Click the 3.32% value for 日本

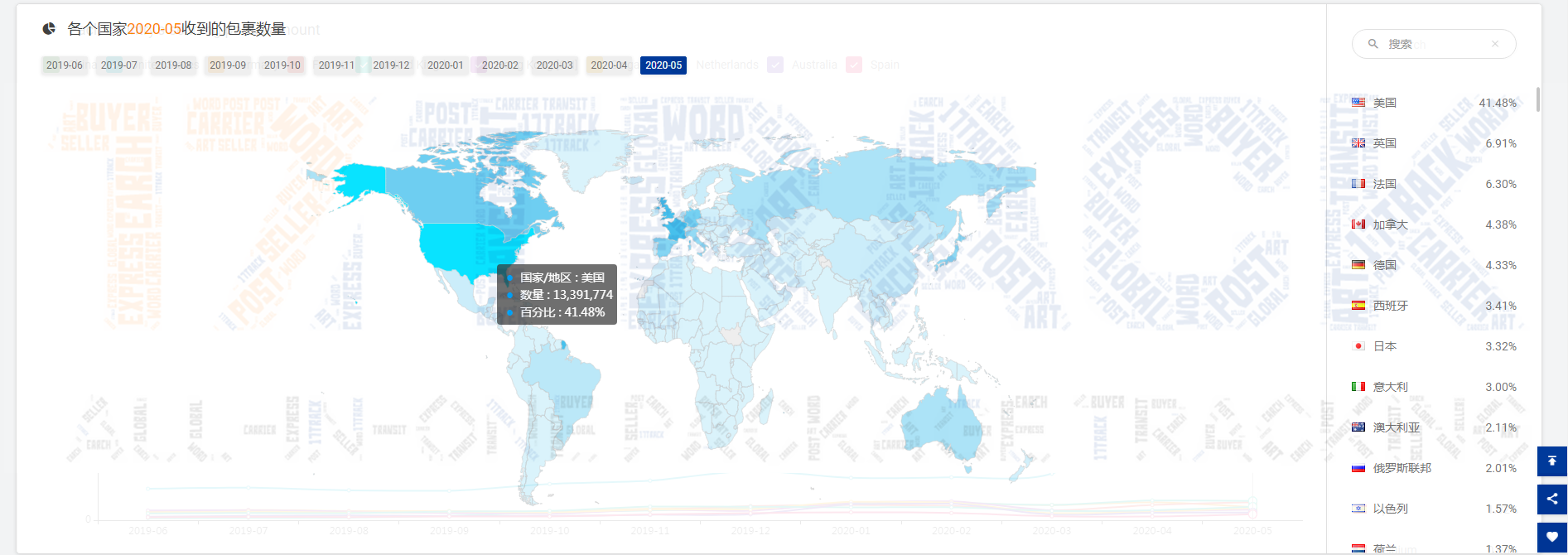[1501, 346]
